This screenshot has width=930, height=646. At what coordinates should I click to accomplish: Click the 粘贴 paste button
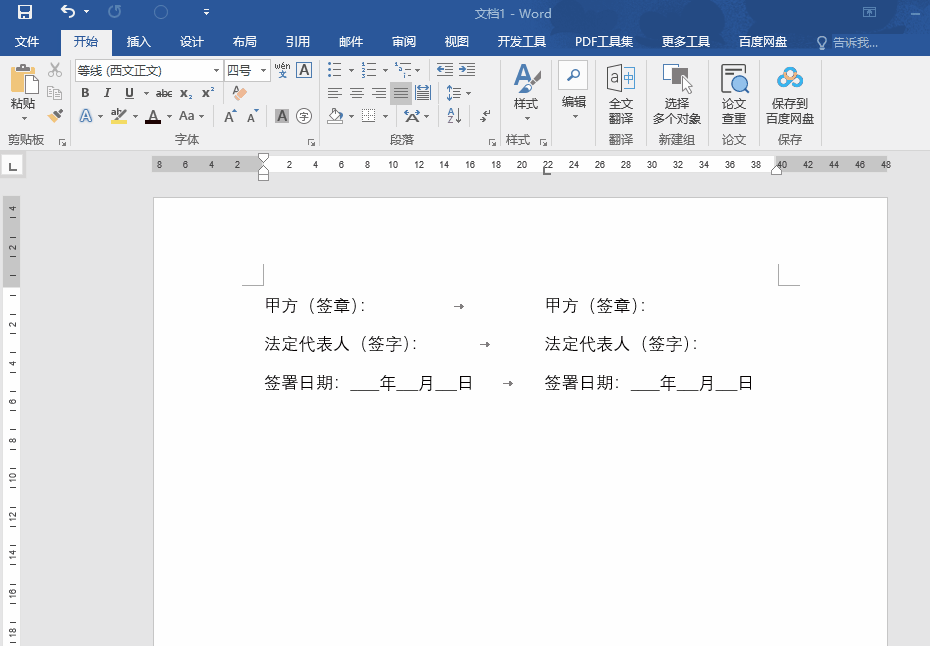click(24, 90)
